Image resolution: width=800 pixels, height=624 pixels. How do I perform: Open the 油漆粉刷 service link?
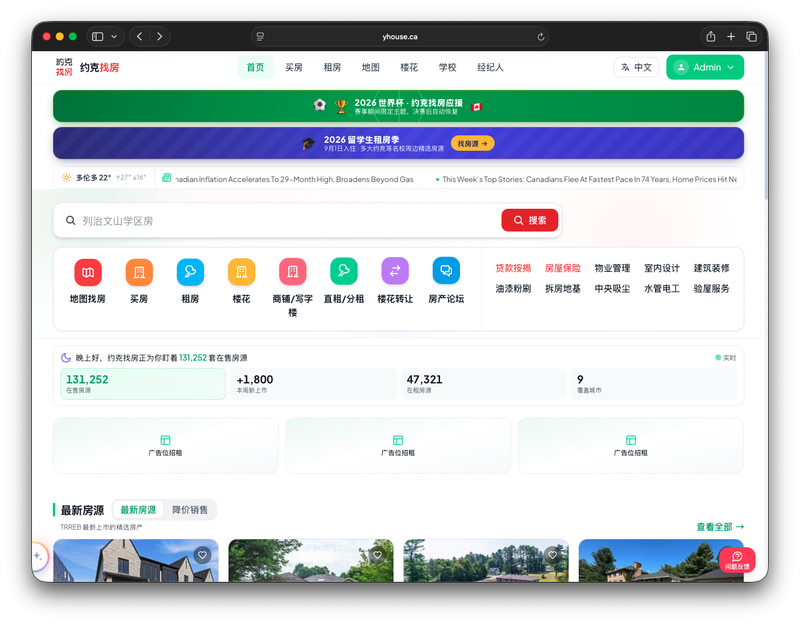pyautogui.click(x=513, y=288)
